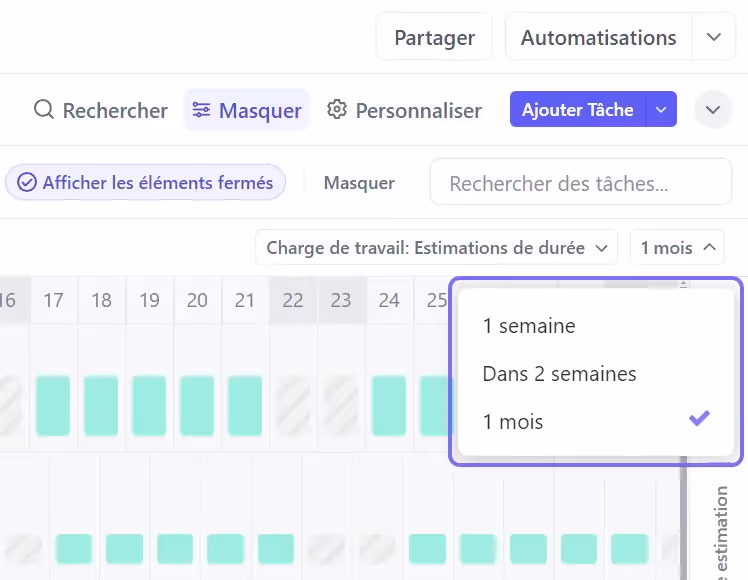748x580 pixels.
Task: Toggle Afficher les éléments fermés
Action: click(x=146, y=183)
